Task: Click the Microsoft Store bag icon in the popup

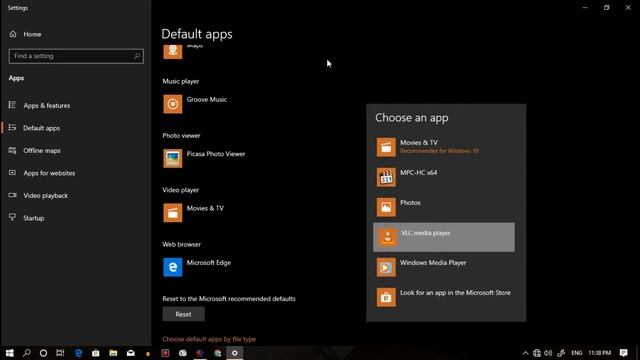Action: pyautogui.click(x=386, y=297)
